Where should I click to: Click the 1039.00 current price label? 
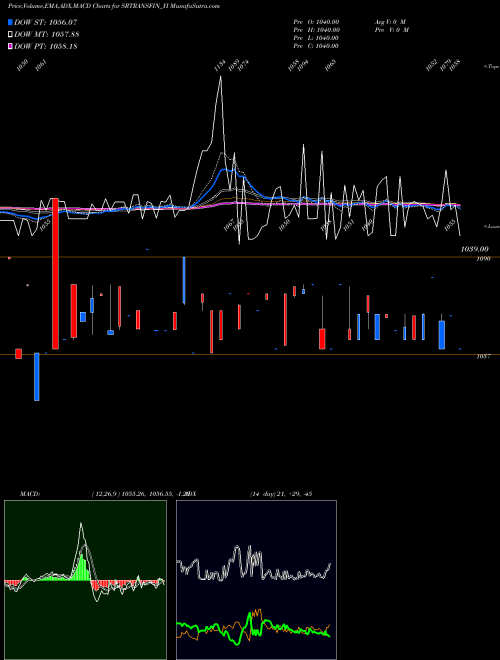pyautogui.click(x=475, y=249)
